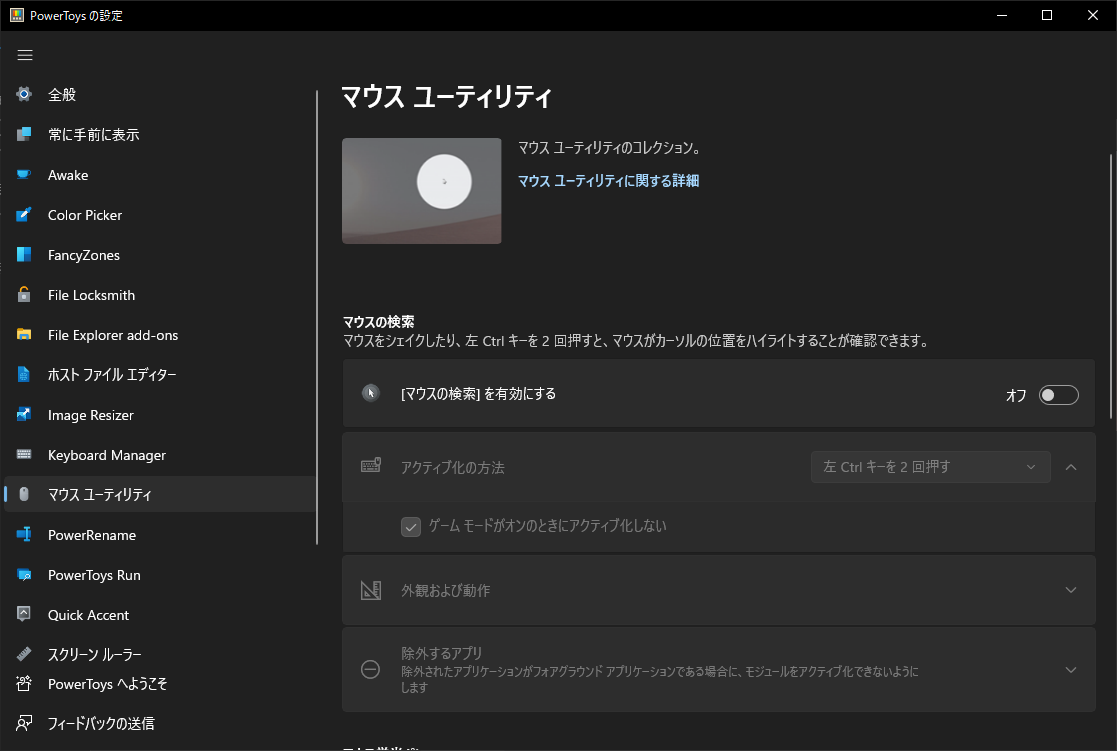Viewport: 1117px width, 751px height.
Task: Maximize the PowerToys settings window
Action: coord(1046,15)
